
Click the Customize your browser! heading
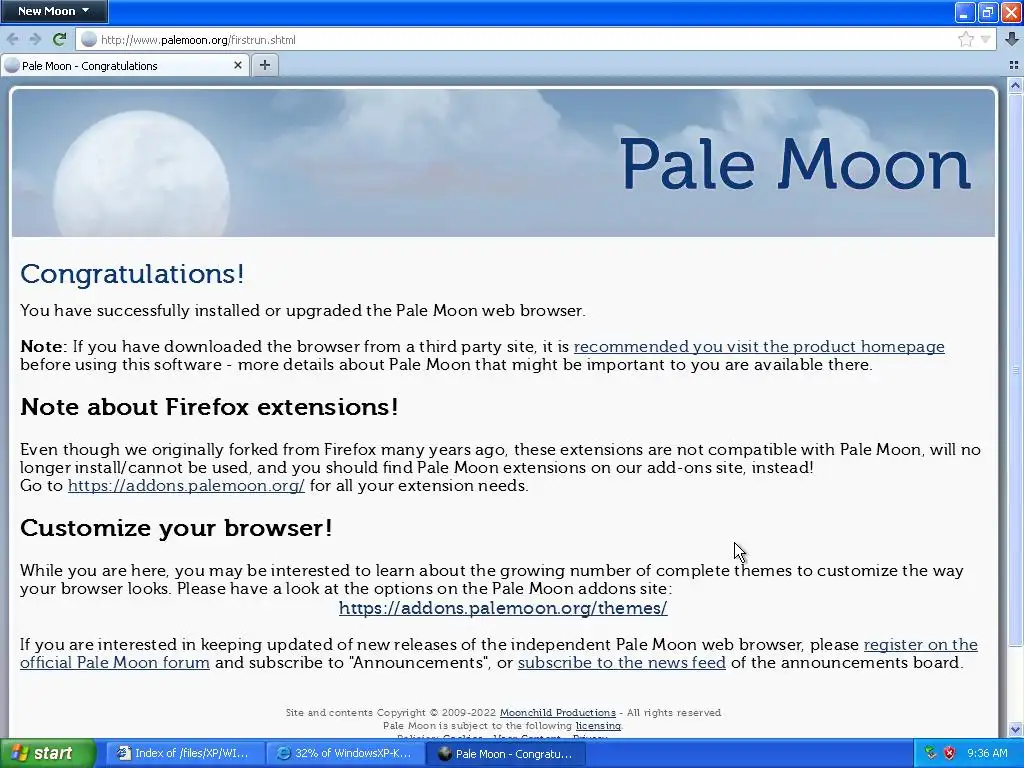coord(176,528)
